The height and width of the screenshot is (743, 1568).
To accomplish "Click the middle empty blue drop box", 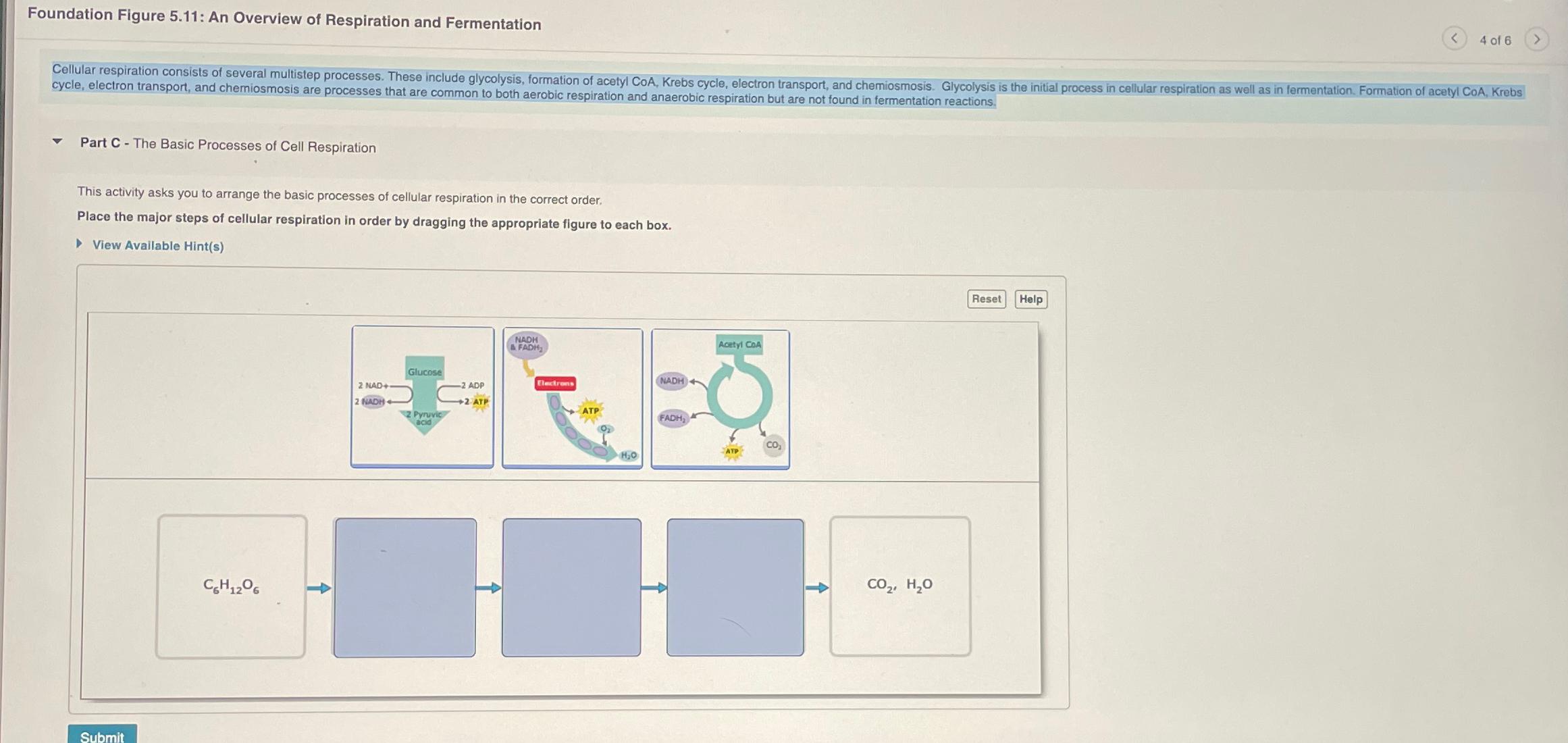I will [x=571, y=588].
